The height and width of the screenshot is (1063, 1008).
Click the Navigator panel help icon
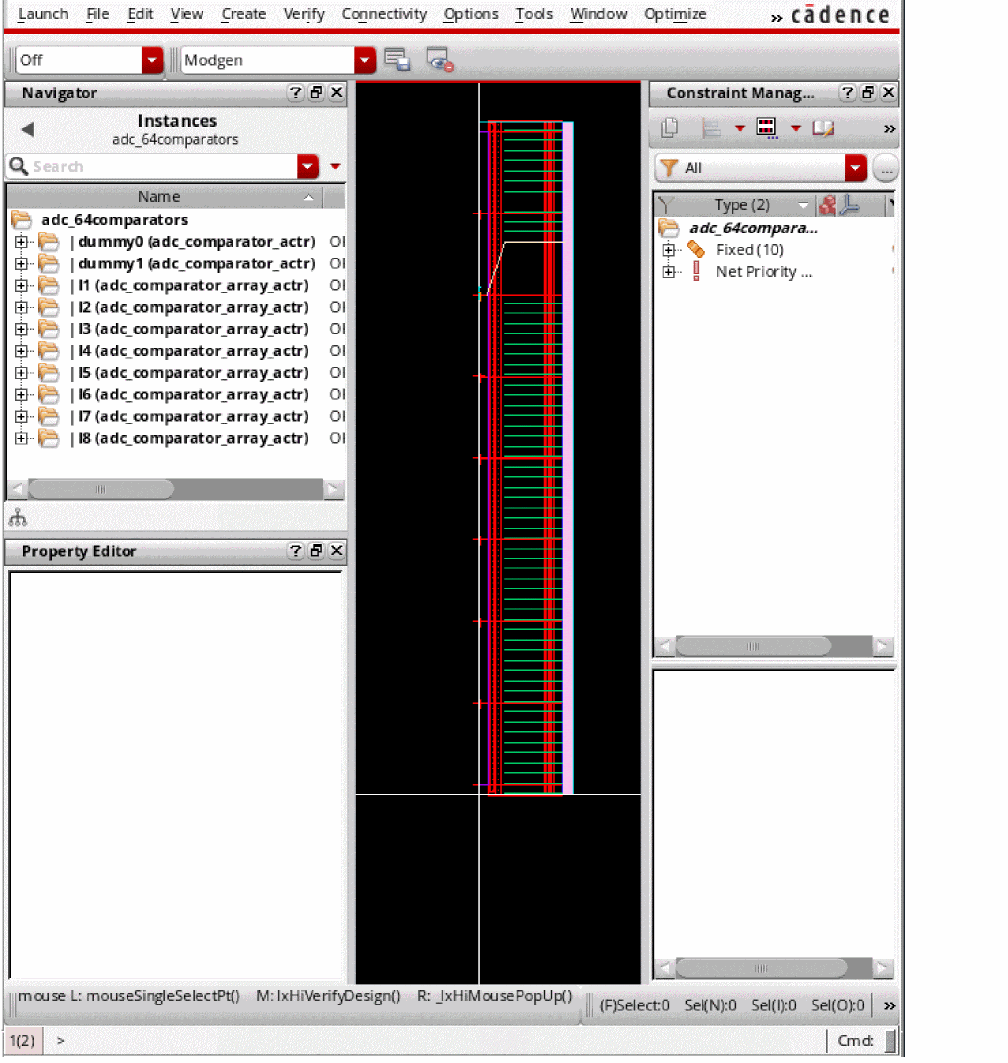pos(296,93)
